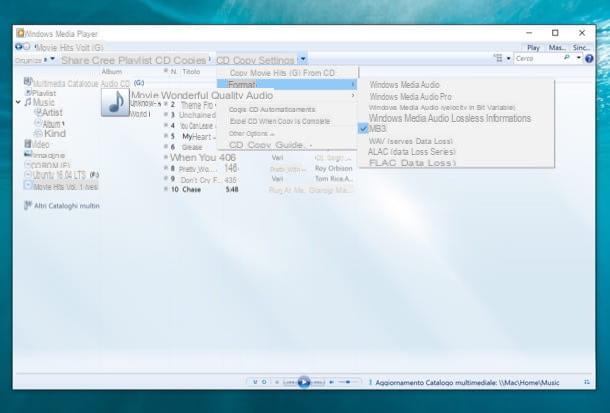610x413 pixels.
Task: Click the forward navigation arrow
Action: click(26, 47)
